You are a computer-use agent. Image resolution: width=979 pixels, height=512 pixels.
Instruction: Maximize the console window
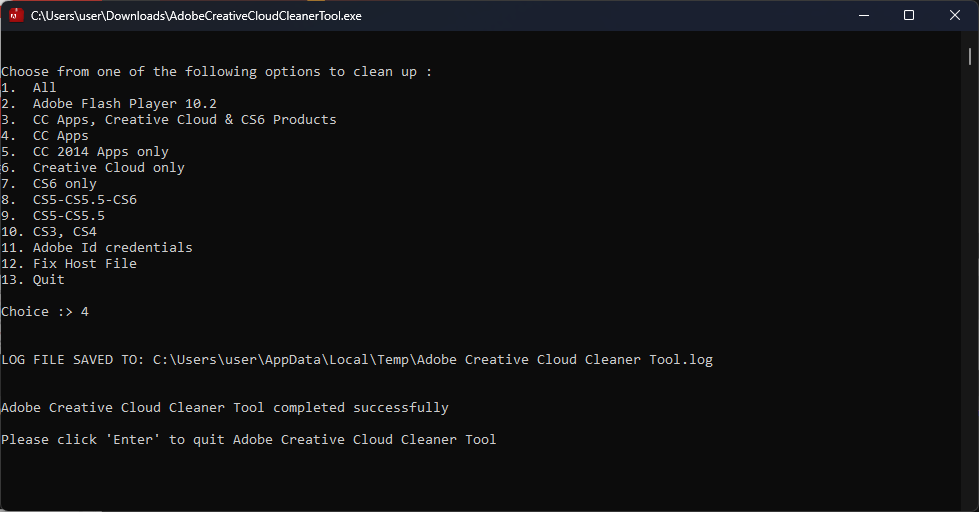[x=909, y=16]
